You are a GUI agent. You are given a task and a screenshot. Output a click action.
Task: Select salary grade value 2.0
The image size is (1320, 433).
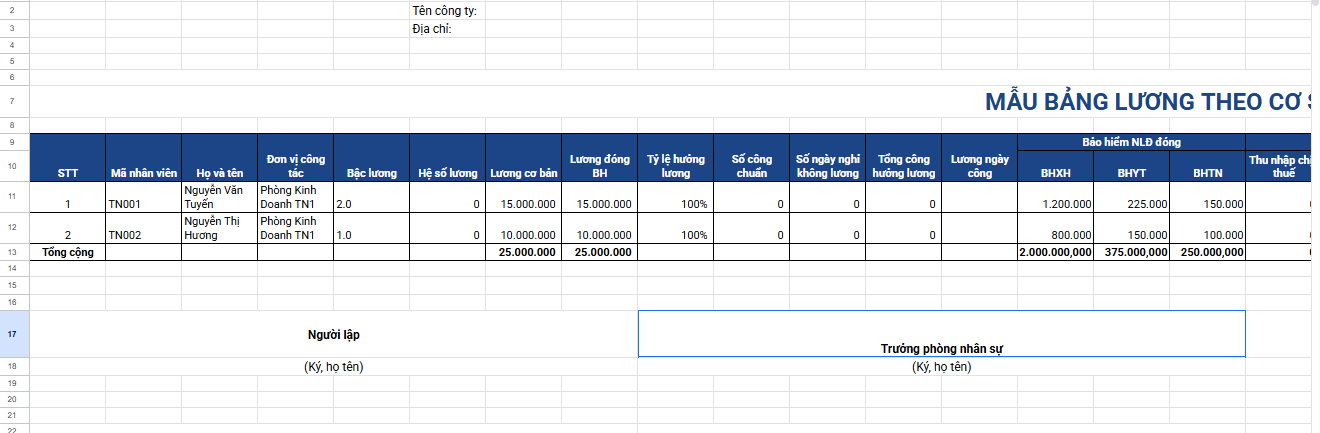click(372, 197)
